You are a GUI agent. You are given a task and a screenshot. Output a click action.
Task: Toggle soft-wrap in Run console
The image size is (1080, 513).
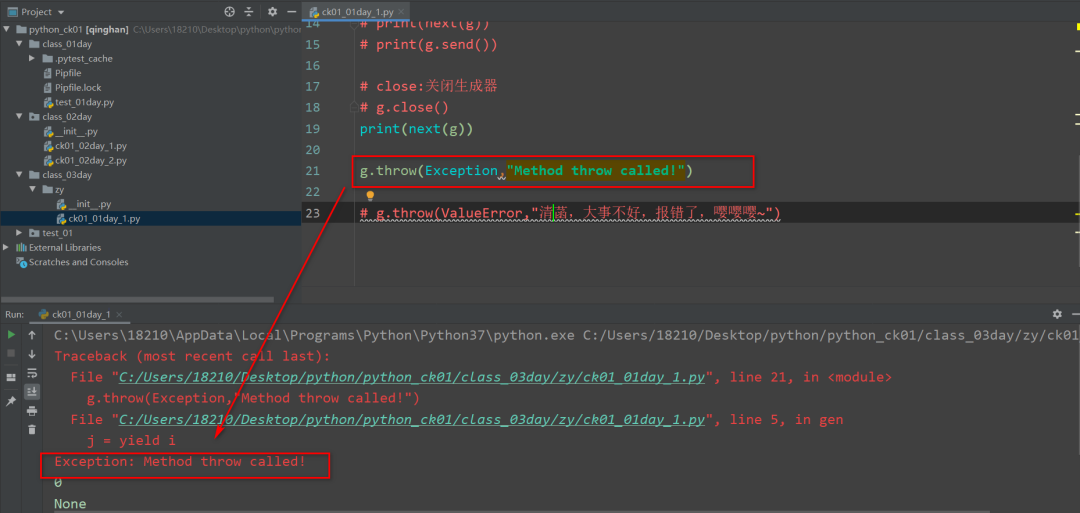tap(32, 373)
